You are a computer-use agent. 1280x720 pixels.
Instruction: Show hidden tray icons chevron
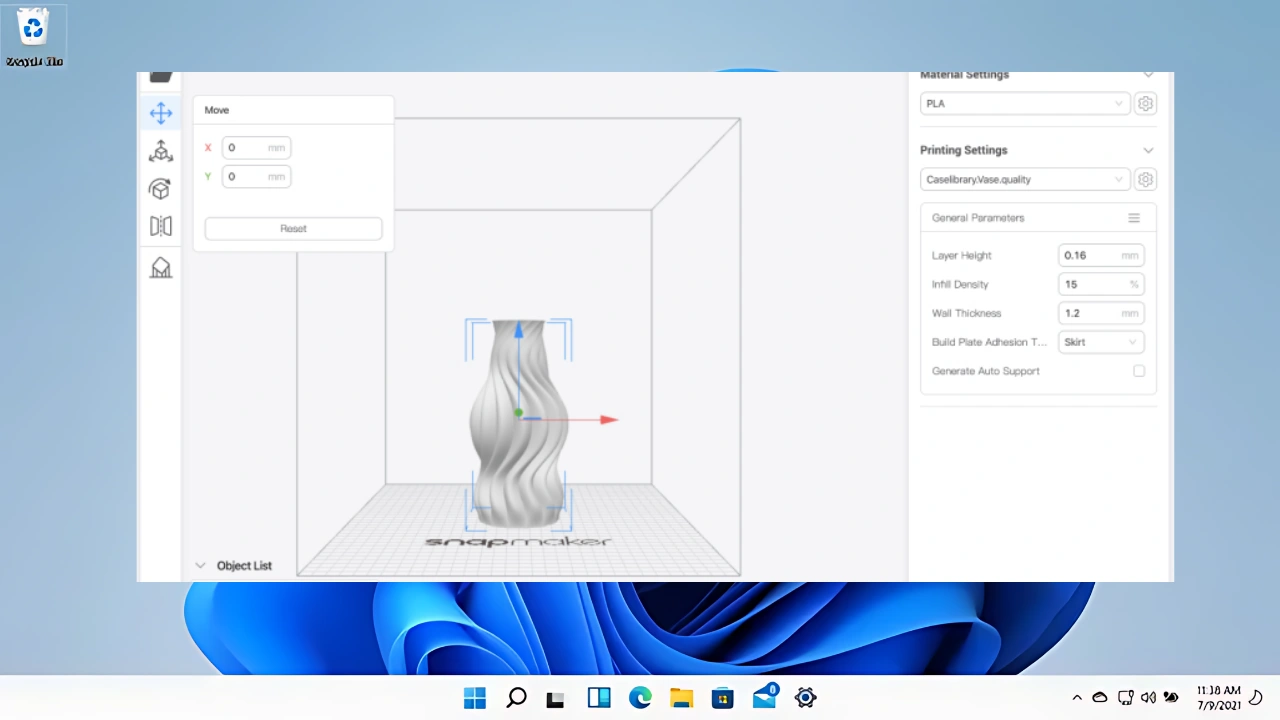pos(1077,697)
